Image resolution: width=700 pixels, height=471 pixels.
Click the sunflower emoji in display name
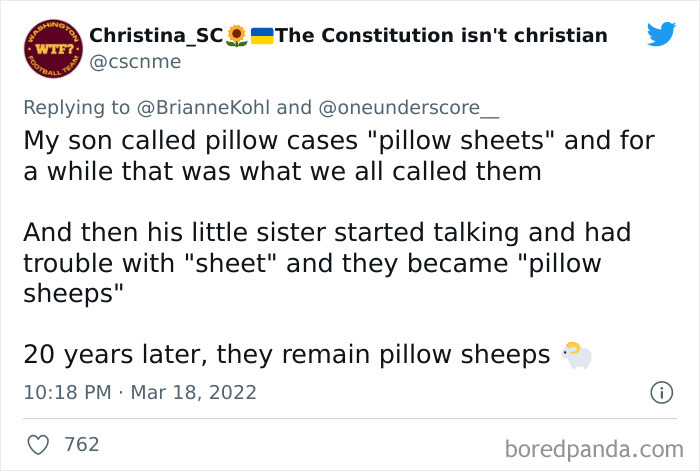click(x=236, y=36)
